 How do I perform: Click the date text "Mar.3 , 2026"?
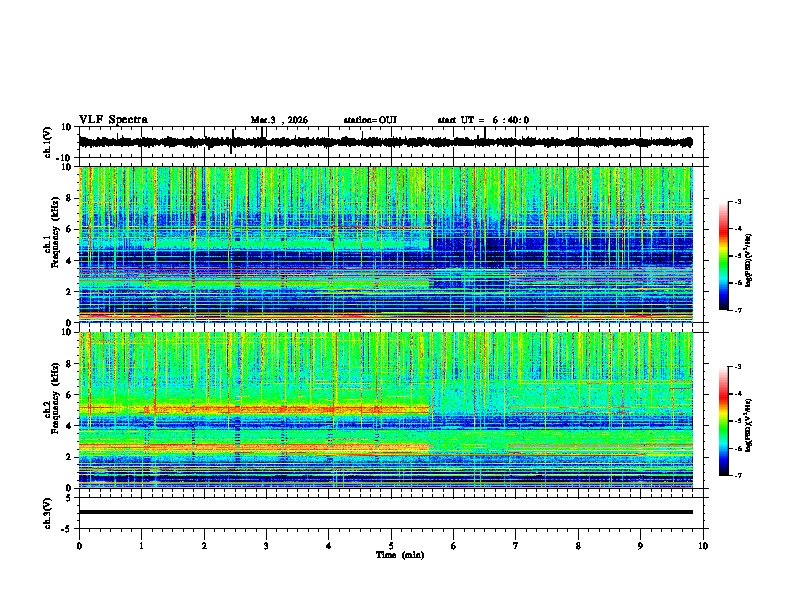[279, 120]
